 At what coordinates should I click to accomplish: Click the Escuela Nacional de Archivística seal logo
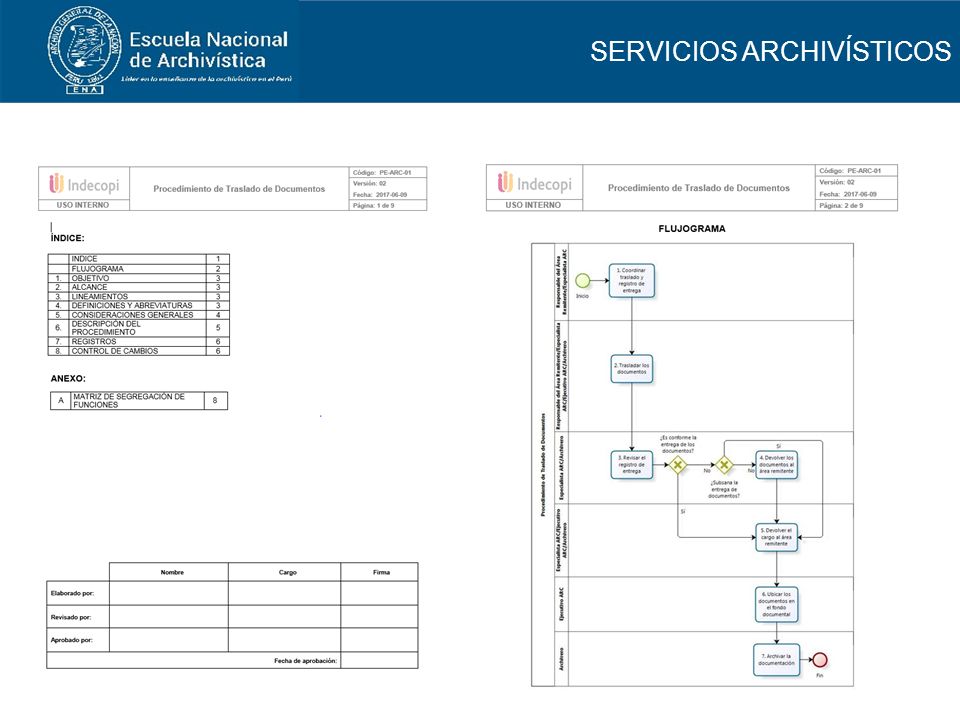point(84,50)
